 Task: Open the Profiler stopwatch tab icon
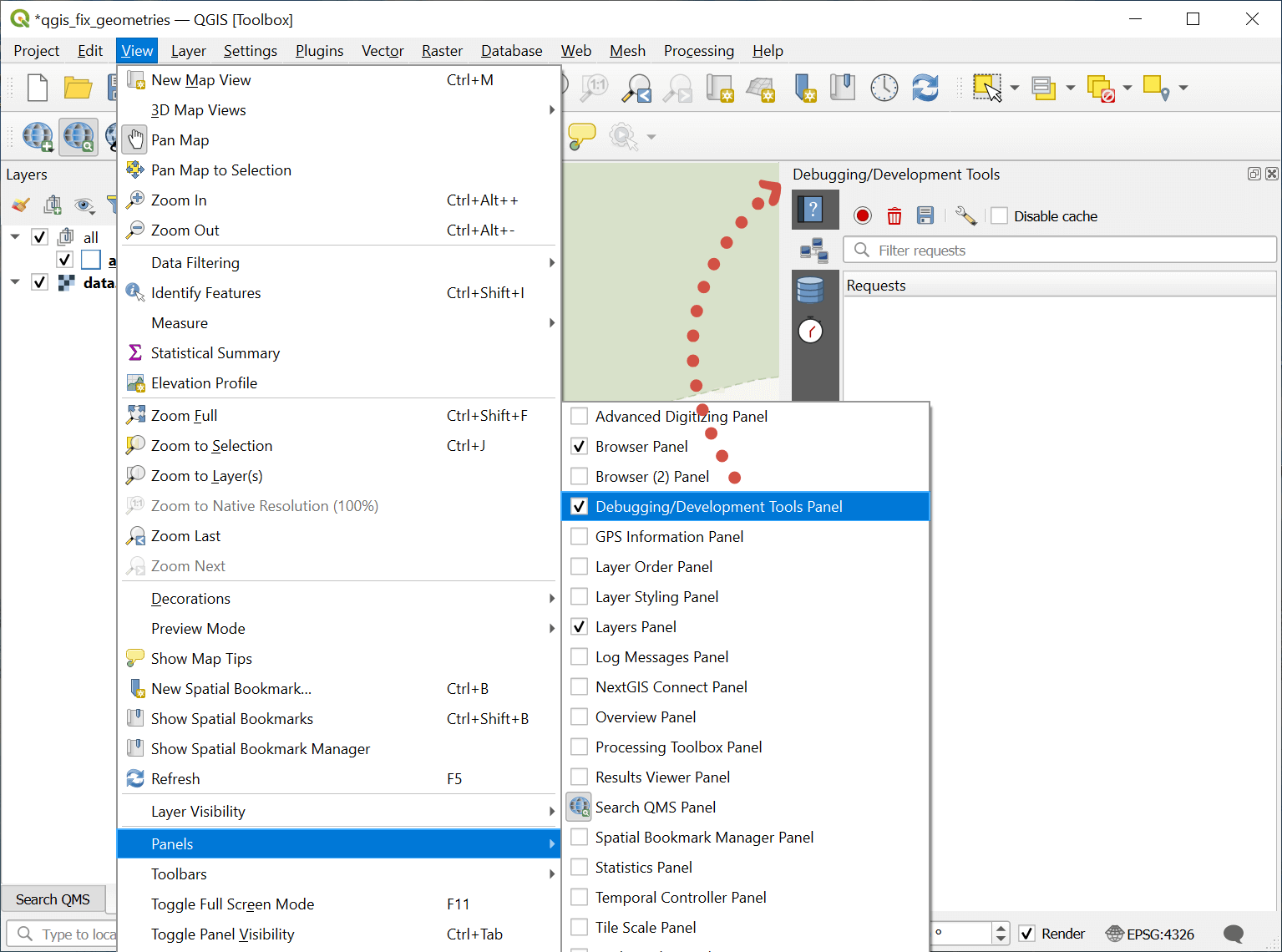point(810,332)
